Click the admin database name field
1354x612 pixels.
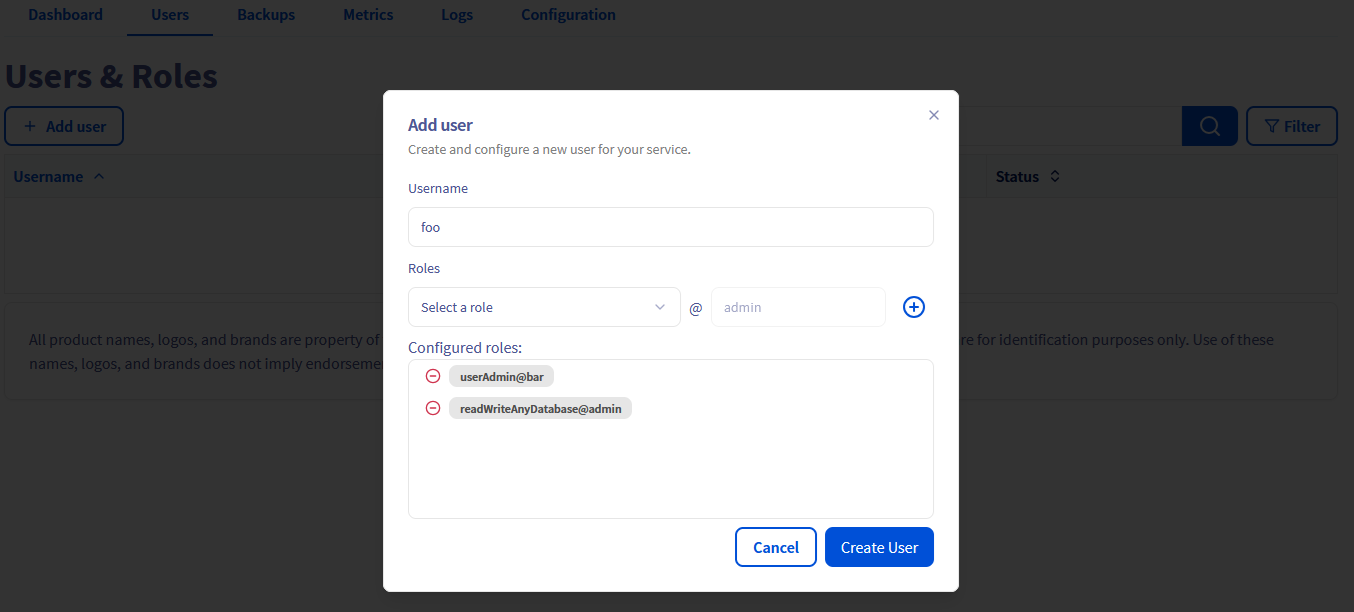(x=798, y=307)
